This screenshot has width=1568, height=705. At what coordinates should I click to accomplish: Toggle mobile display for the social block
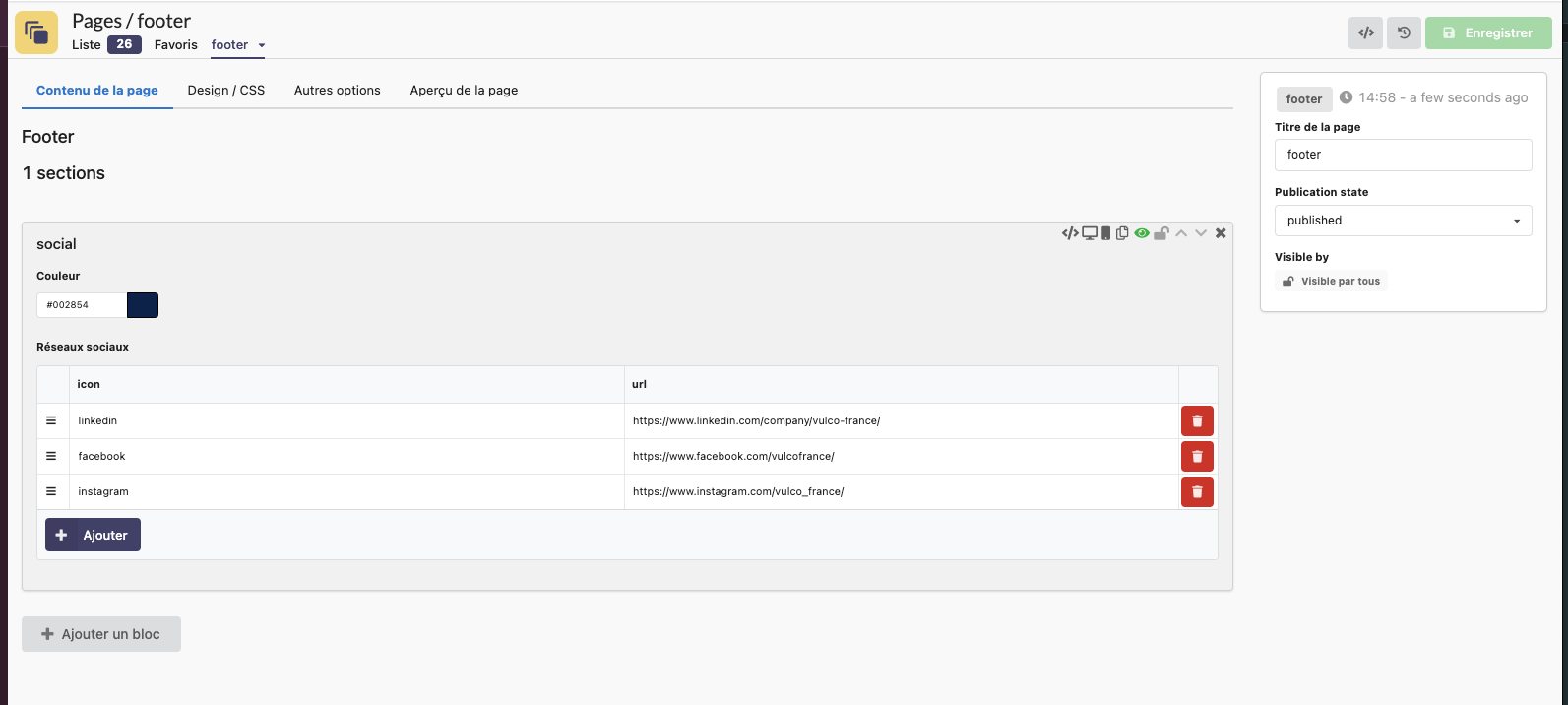coord(1106,233)
